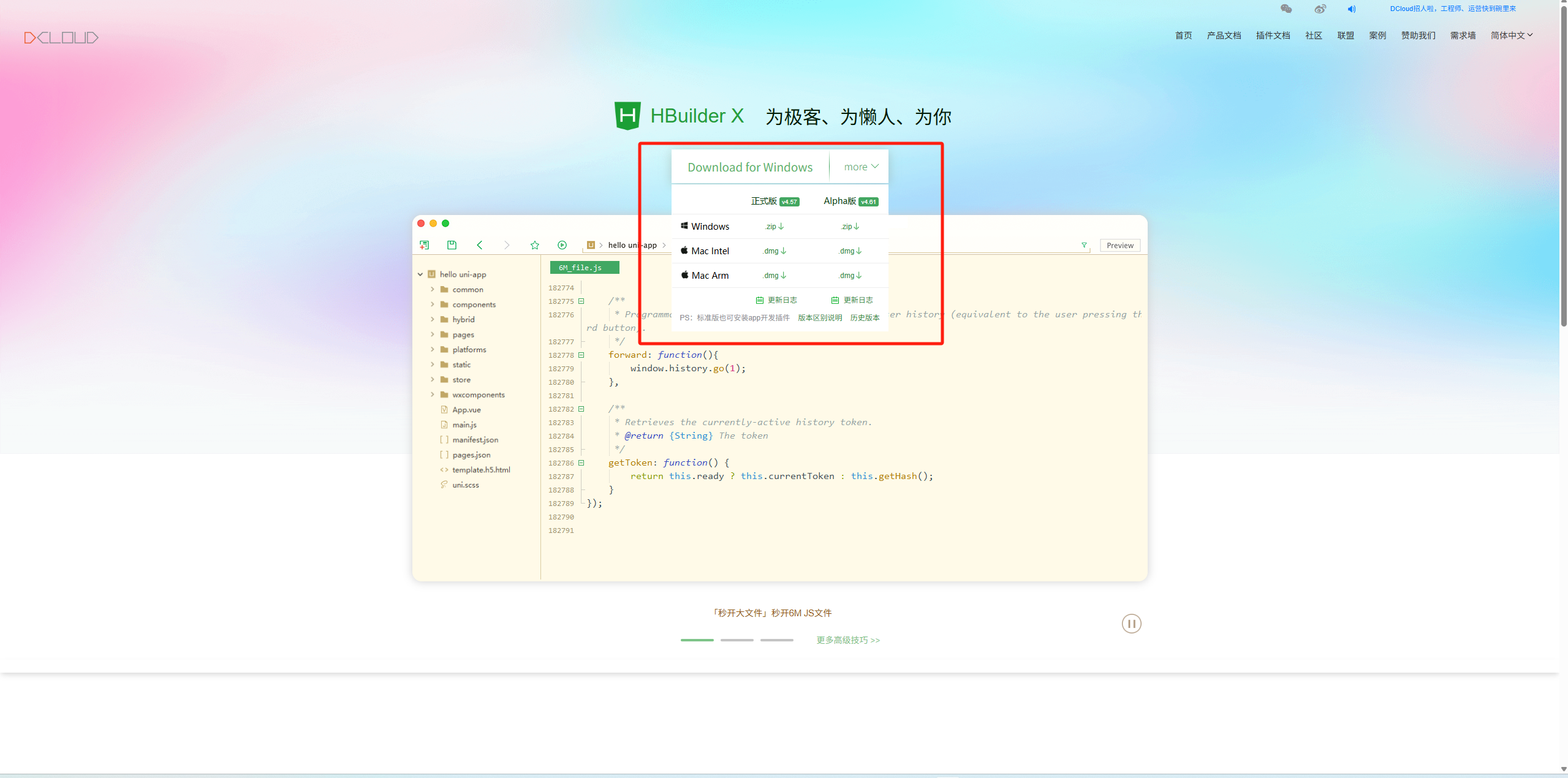Open 联盟 navigation item
The image size is (1568, 778).
pos(1346,36)
